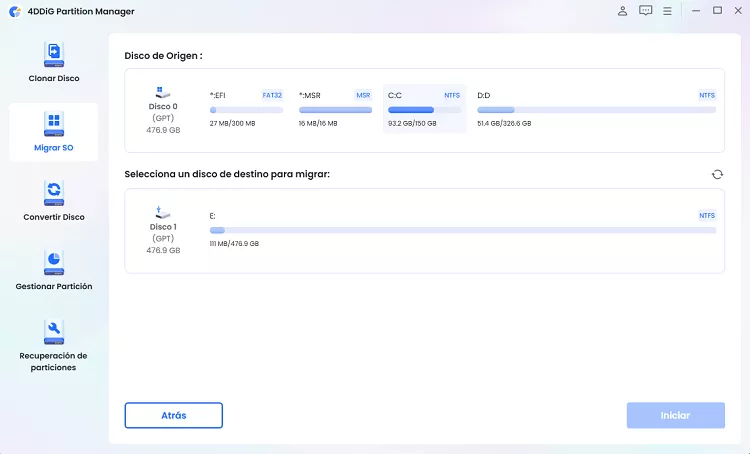Click the 111 MB/476.9 GB size text

pyautogui.click(x=234, y=244)
